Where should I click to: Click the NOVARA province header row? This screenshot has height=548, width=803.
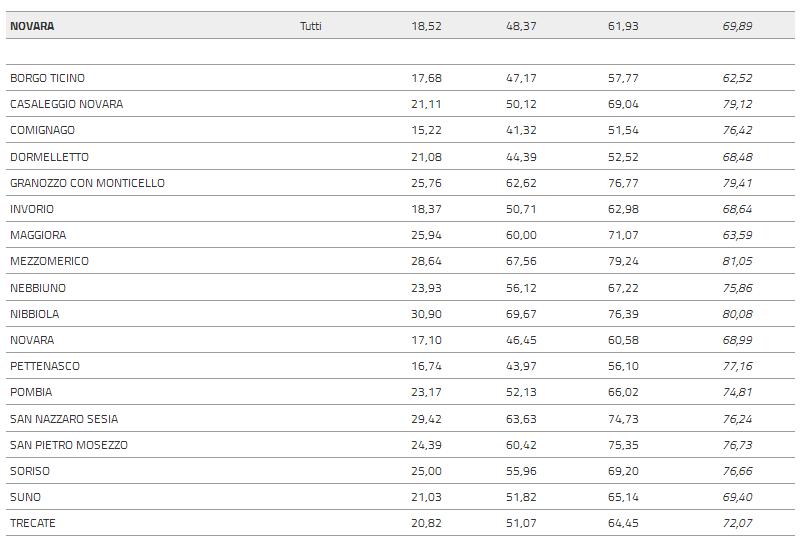coord(32,26)
